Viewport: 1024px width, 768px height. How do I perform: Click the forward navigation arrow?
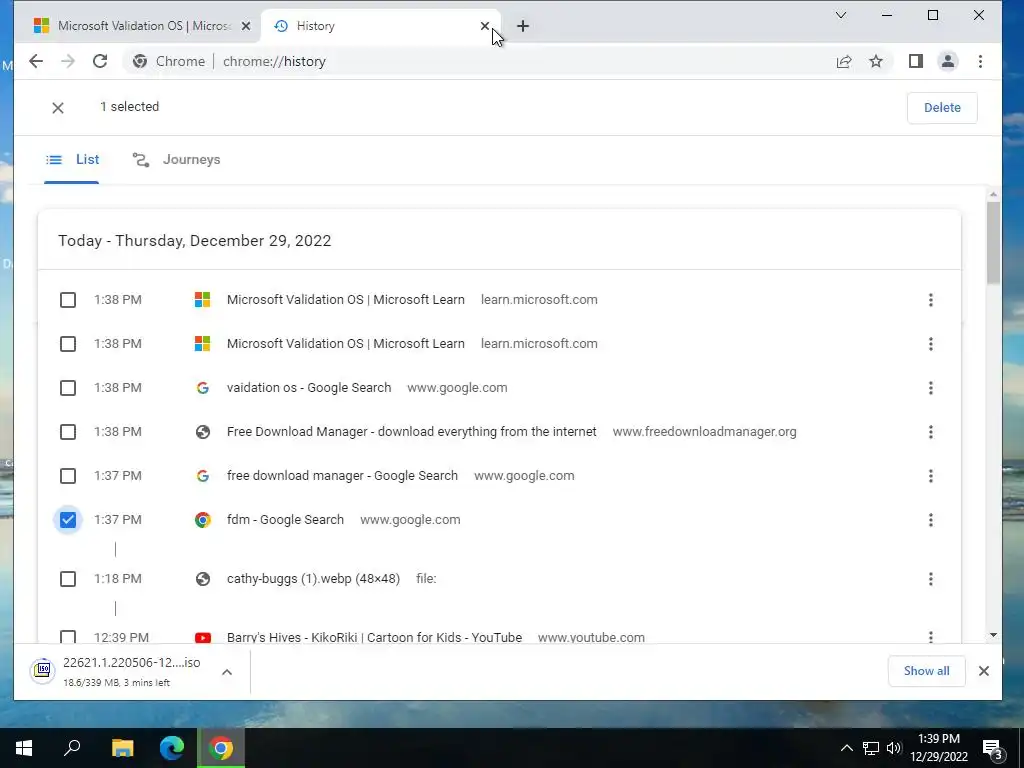(68, 61)
